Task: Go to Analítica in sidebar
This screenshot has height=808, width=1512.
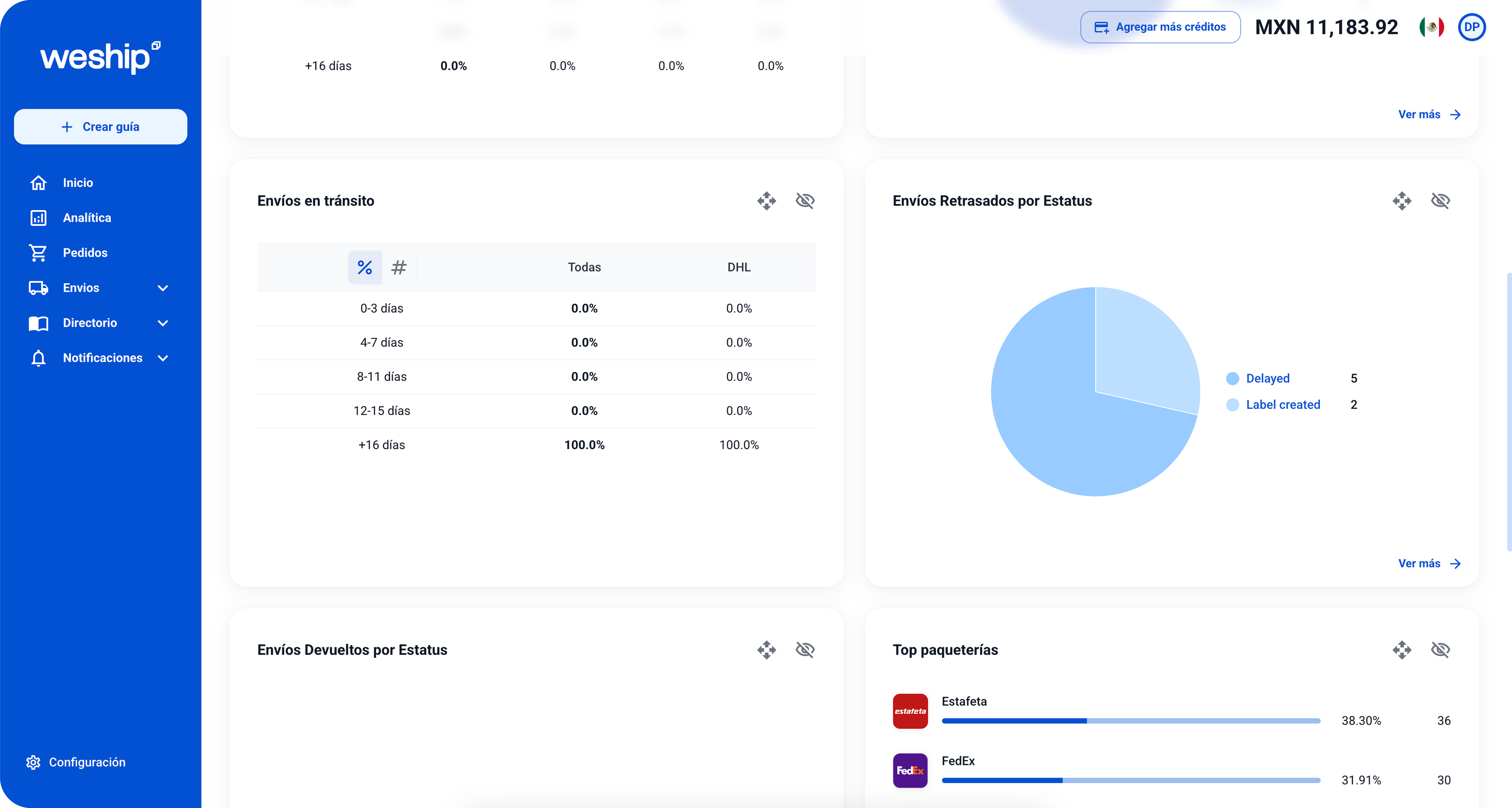Action: [x=87, y=218]
